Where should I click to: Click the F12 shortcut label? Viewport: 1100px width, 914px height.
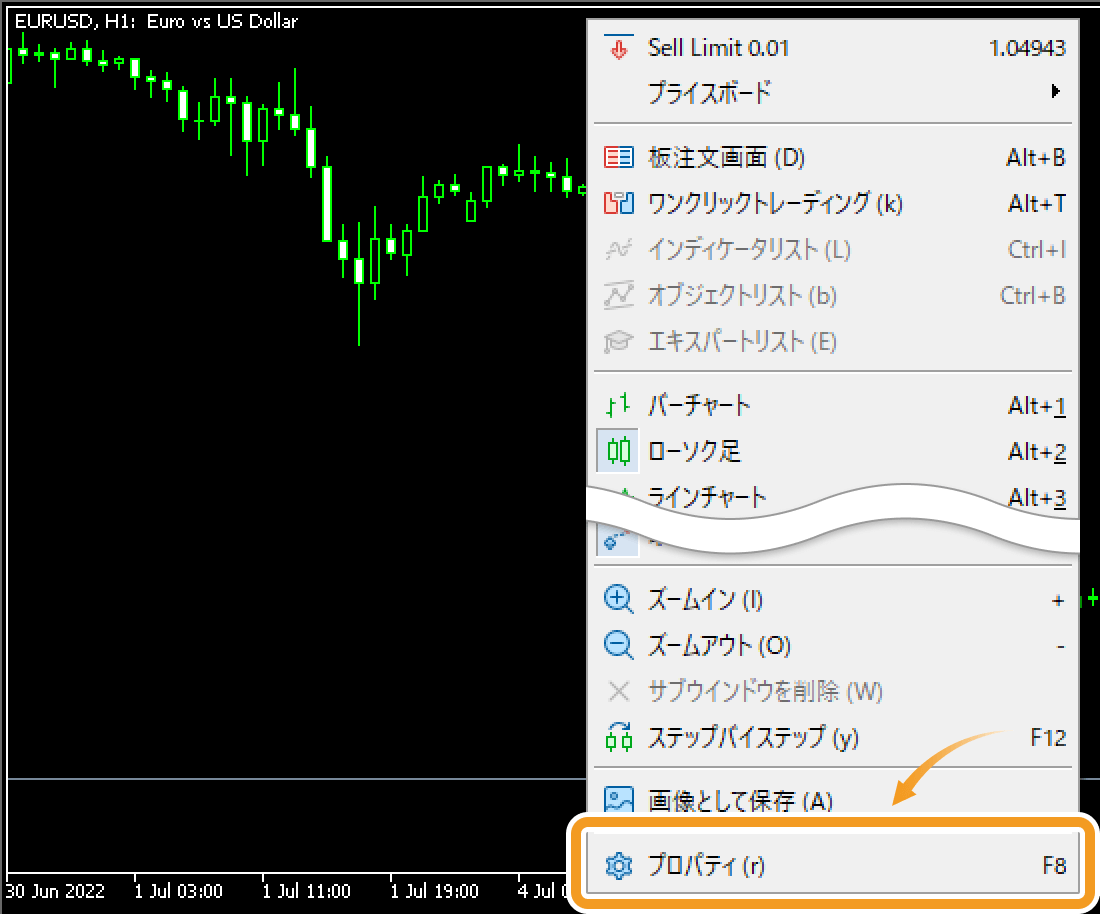coord(1048,738)
